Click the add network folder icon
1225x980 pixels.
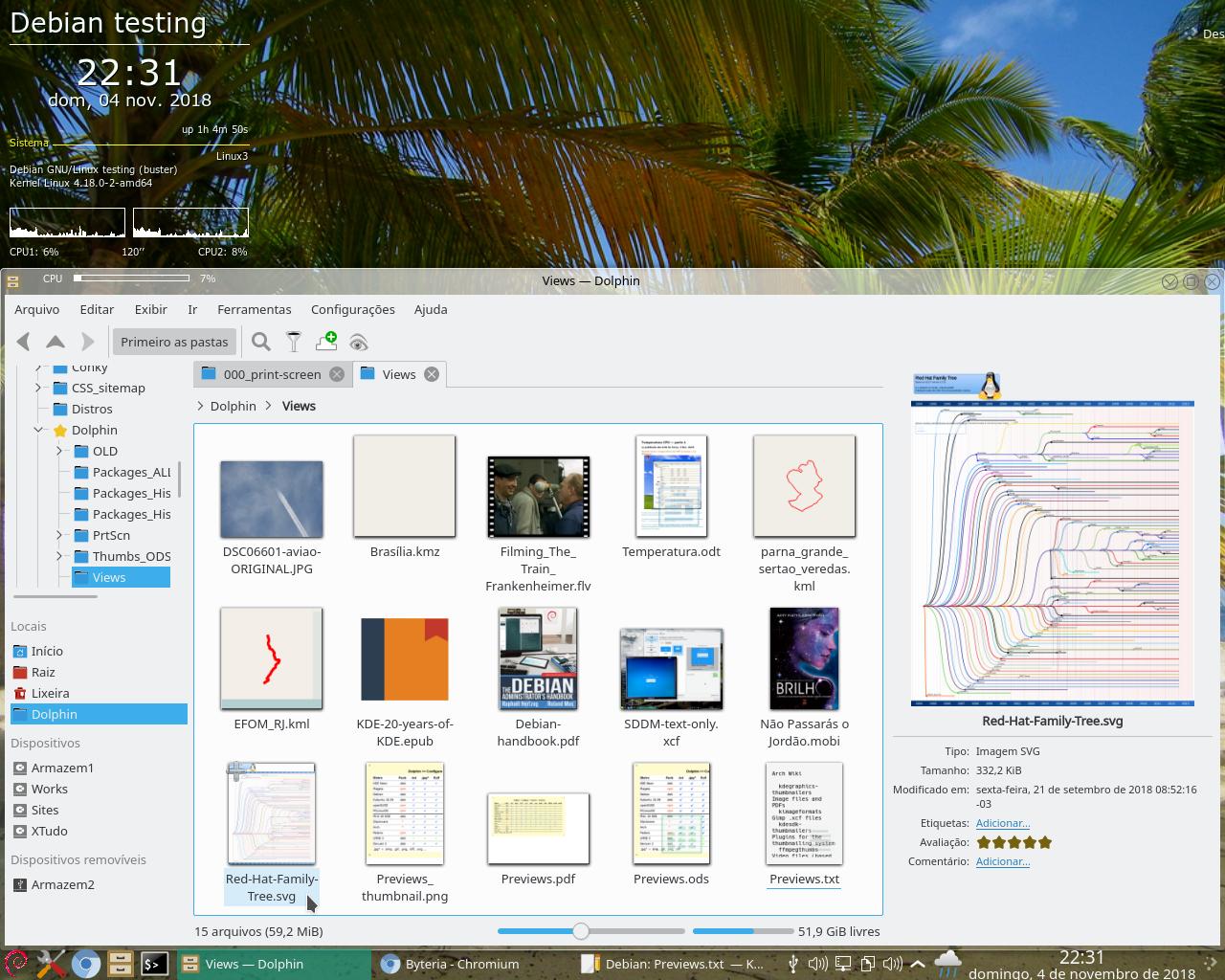[x=326, y=342]
